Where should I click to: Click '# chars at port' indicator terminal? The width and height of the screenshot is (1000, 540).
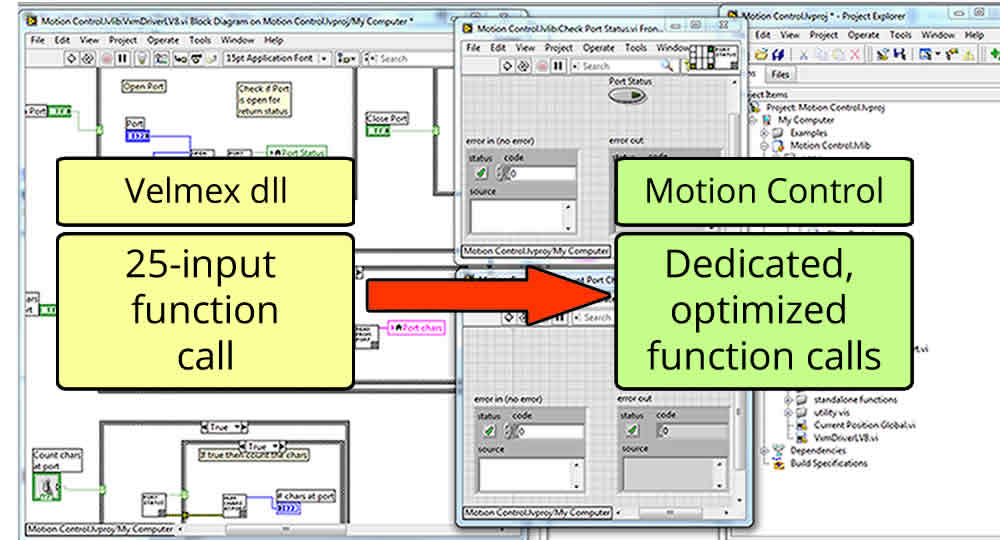[x=288, y=508]
